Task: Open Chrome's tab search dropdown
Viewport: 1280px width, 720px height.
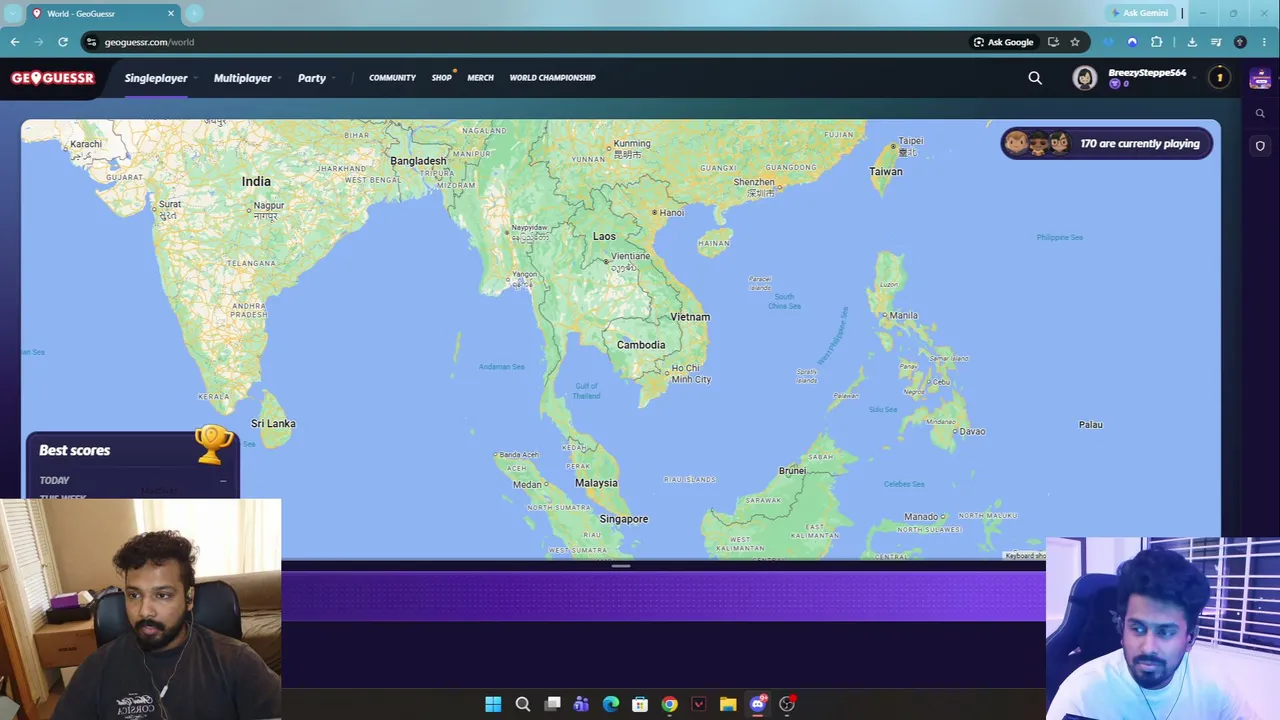Action: (14, 13)
